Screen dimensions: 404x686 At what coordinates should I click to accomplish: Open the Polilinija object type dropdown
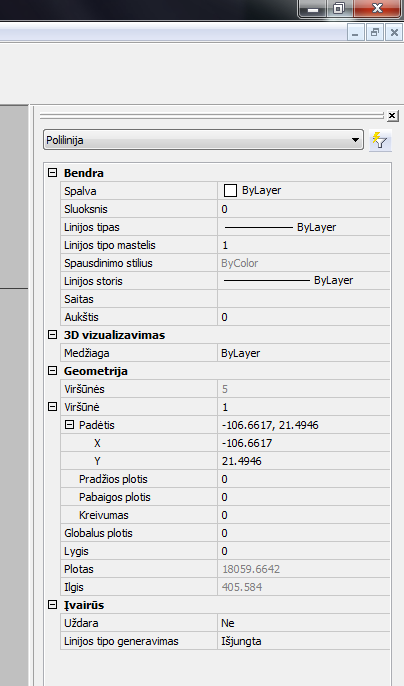[x=203, y=140]
